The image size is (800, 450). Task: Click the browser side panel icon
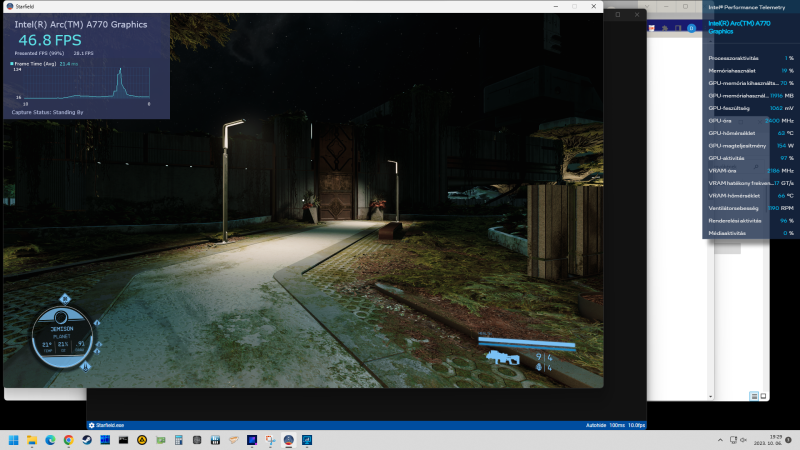tap(678, 28)
